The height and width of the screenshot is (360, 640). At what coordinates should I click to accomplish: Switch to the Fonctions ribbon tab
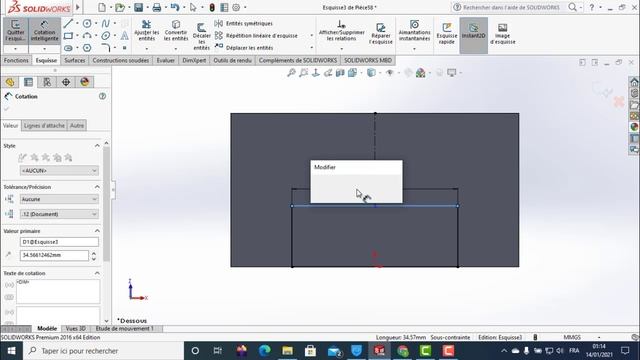[16, 60]
